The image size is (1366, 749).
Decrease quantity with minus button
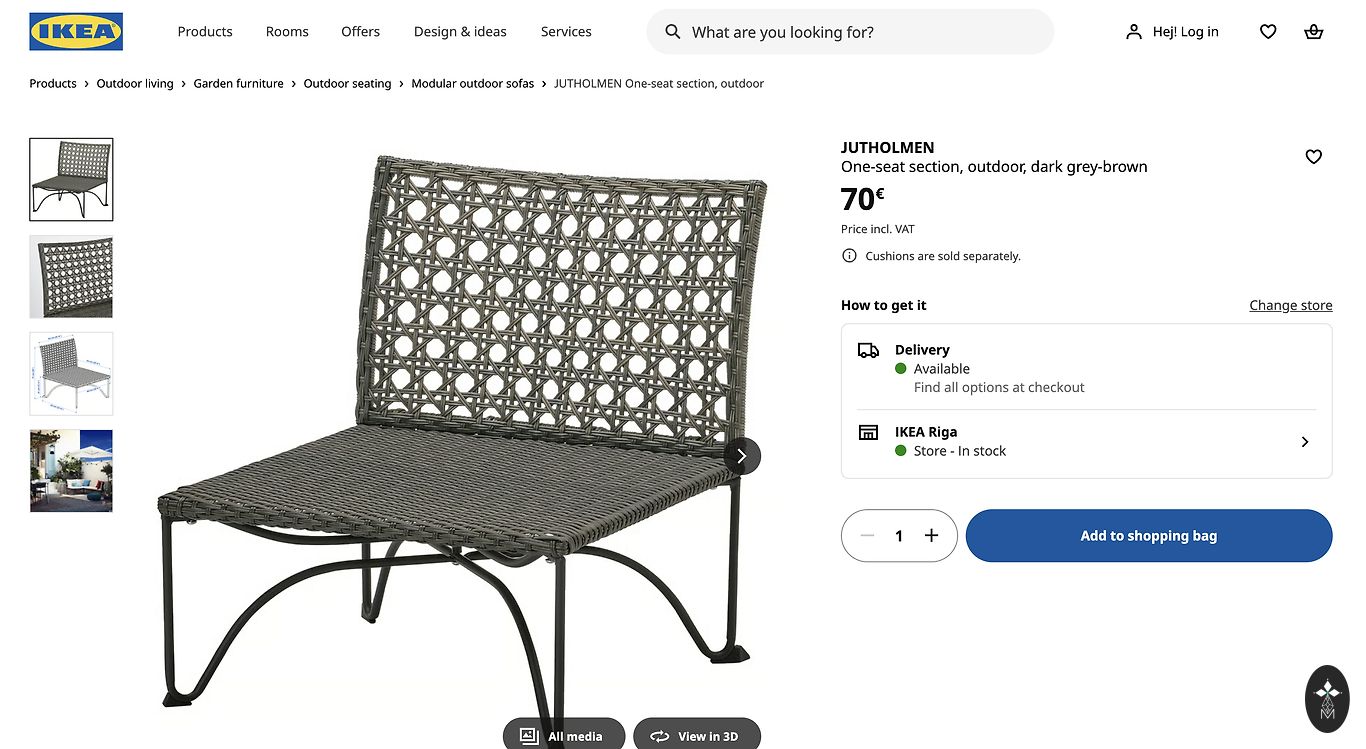point(867,536)
